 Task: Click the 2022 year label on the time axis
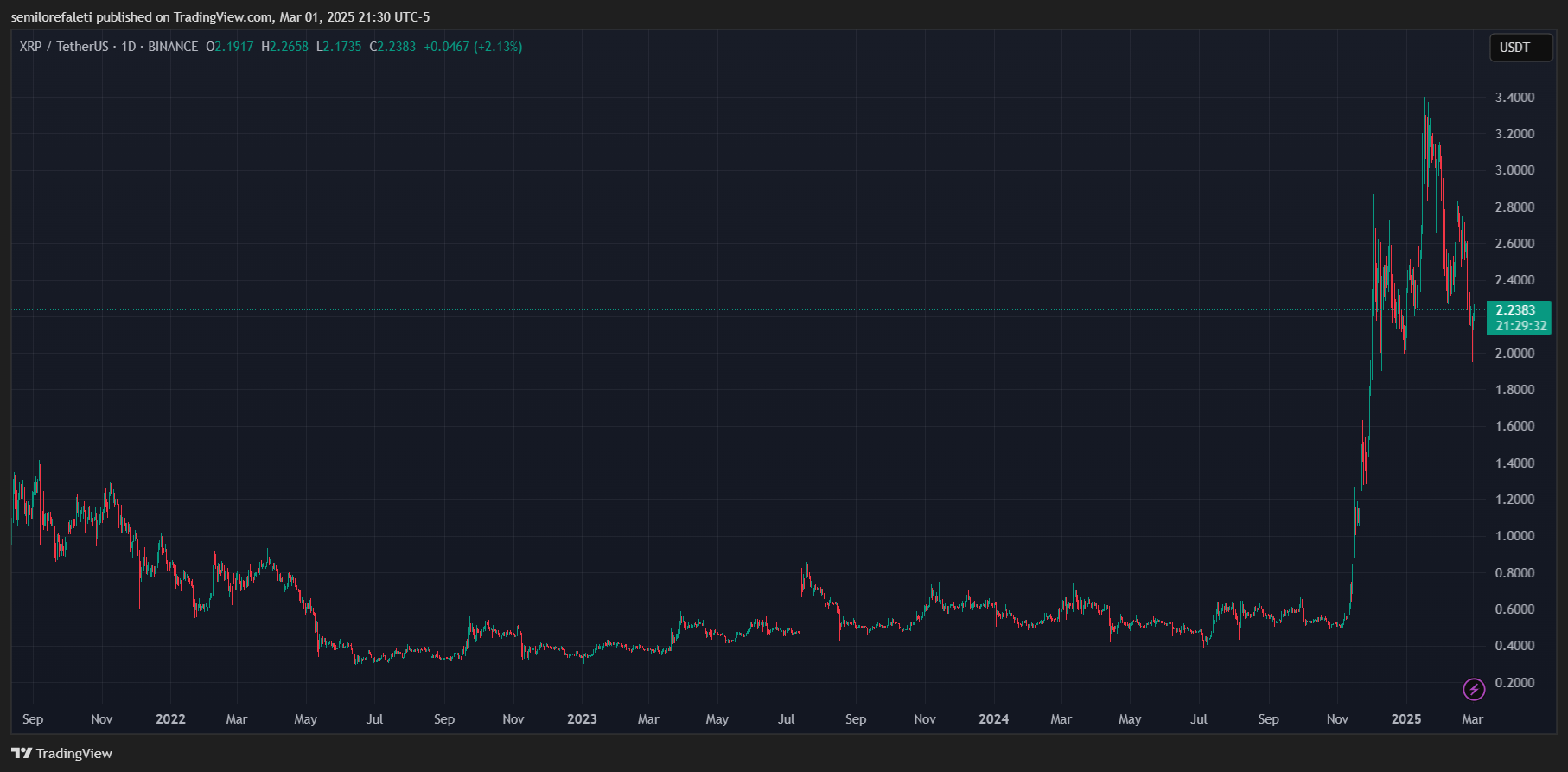170,719
